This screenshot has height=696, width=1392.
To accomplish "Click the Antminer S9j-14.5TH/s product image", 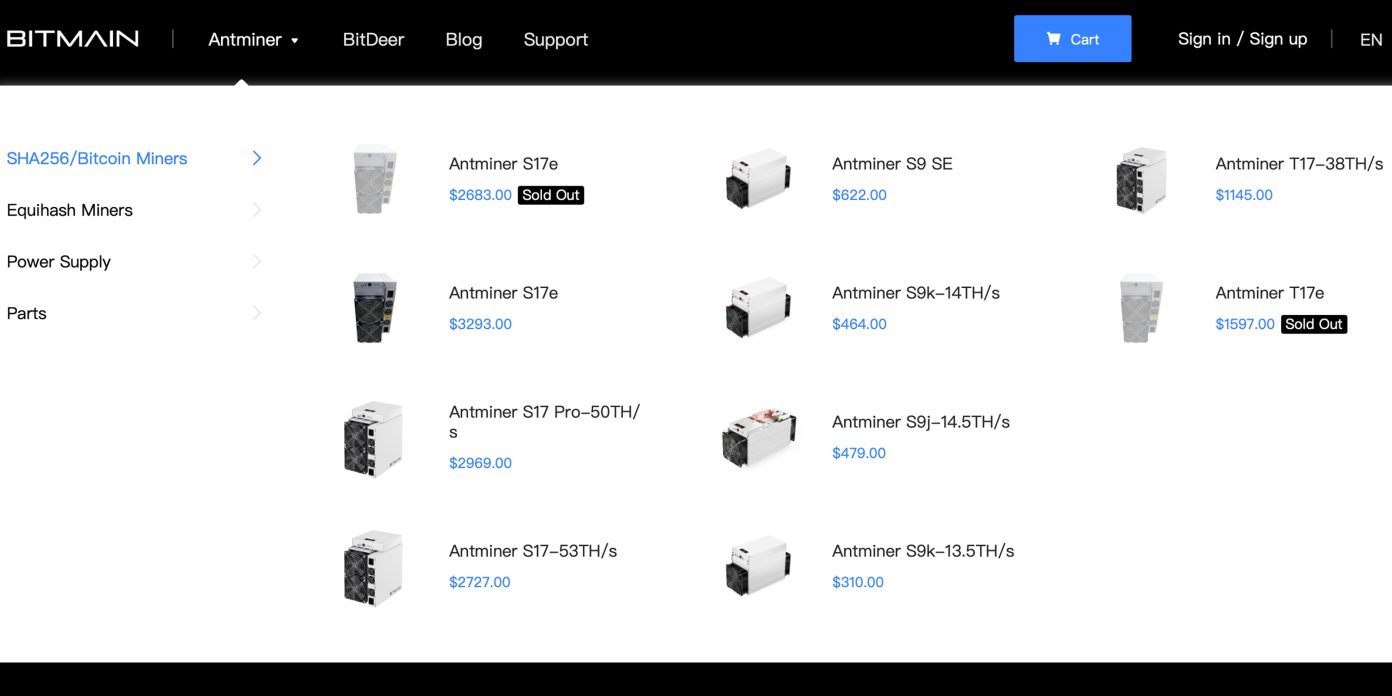I will click(757, 438).
